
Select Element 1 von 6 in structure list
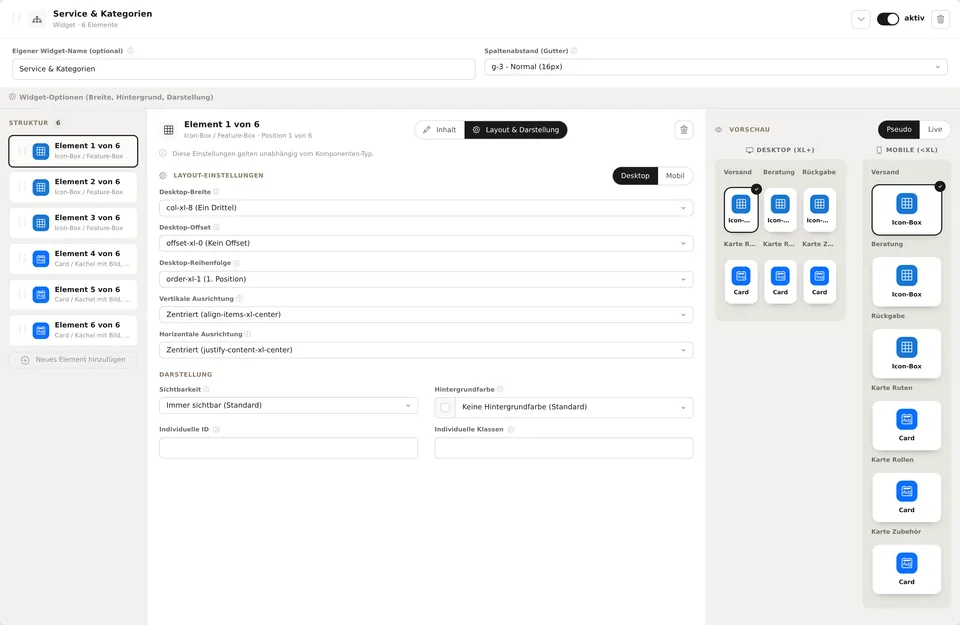click(x=73, y=151)
